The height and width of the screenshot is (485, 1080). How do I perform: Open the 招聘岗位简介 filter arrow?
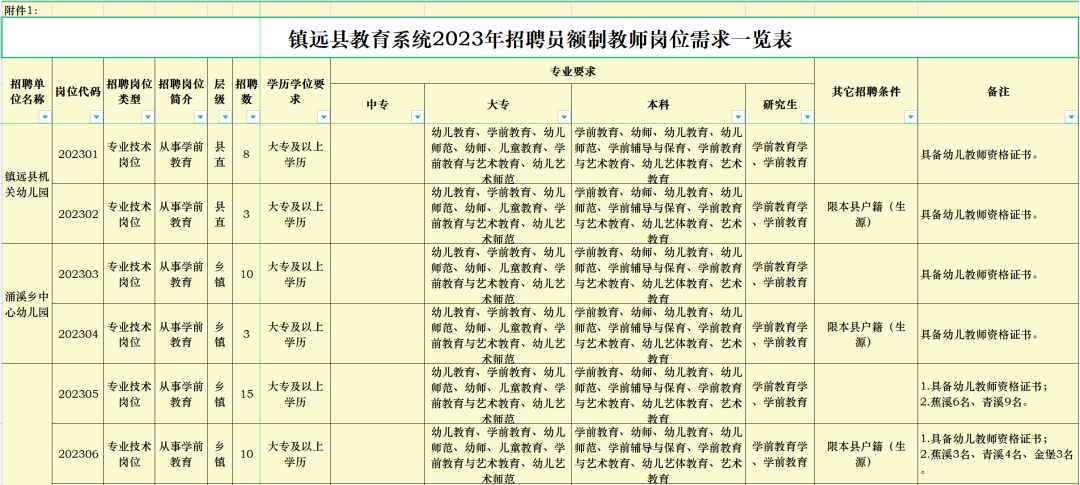pos(200,117)
